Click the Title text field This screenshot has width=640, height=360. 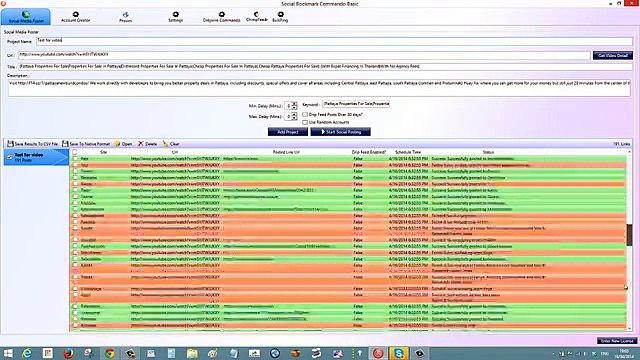click(325, 67)
